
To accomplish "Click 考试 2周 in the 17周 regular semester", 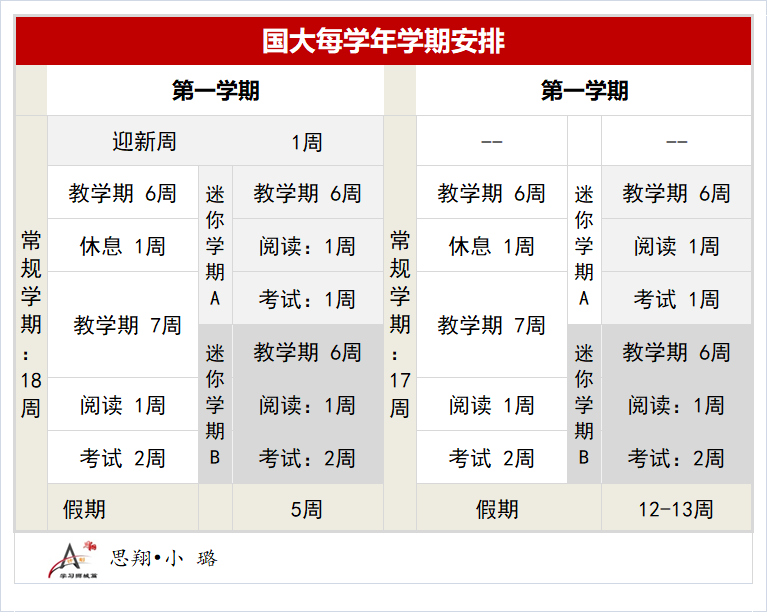I will (492, 458).
